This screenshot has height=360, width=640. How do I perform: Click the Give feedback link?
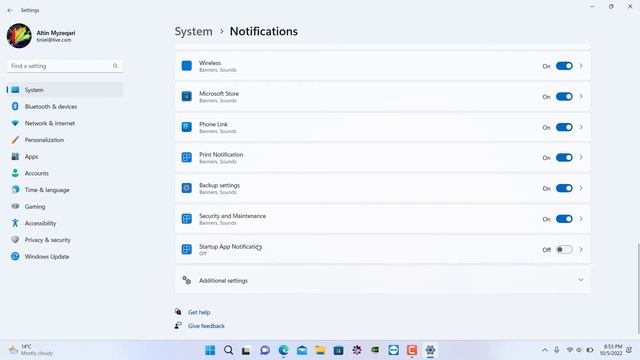click(x=206, y=326)
